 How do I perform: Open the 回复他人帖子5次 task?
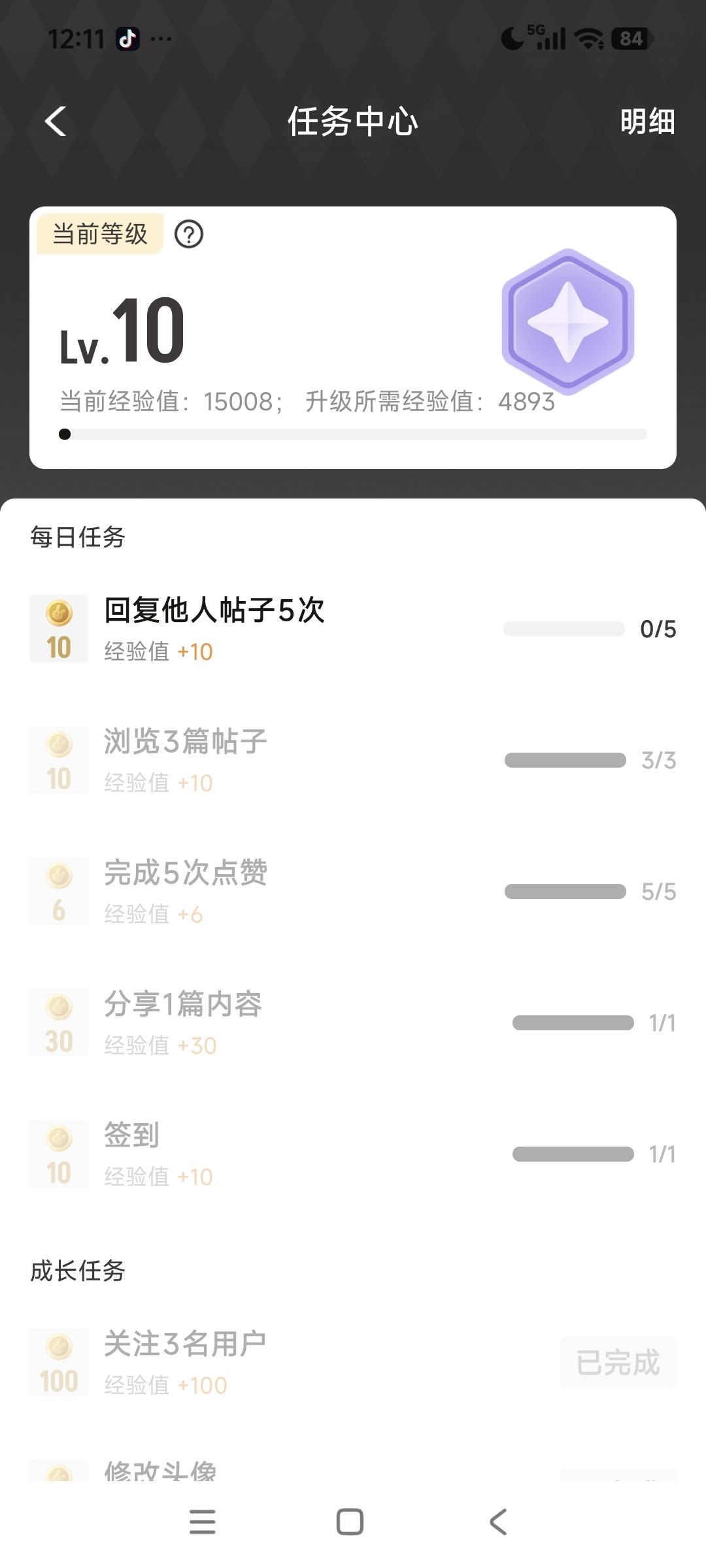(x=214, y=611)
